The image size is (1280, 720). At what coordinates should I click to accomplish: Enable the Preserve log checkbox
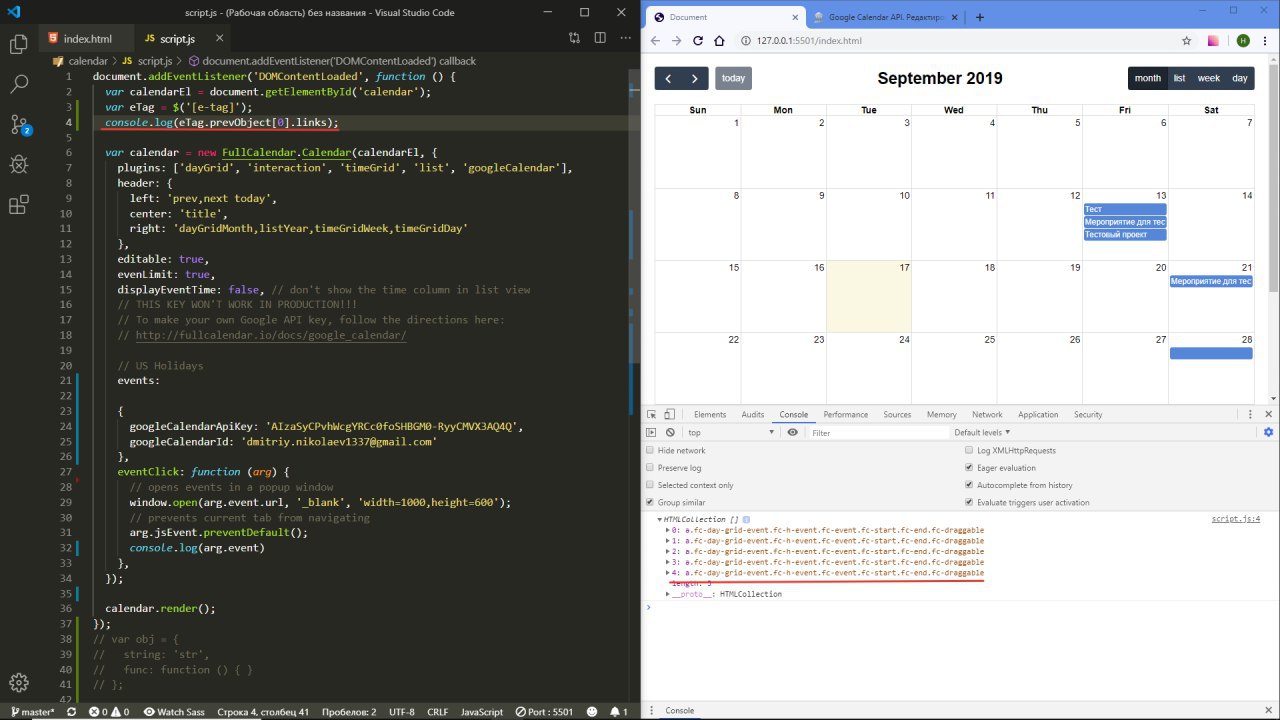coord(650,467)
